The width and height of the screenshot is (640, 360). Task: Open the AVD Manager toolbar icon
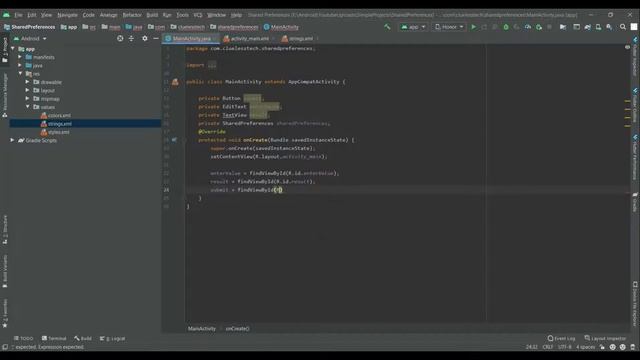(x=598, y=27)
